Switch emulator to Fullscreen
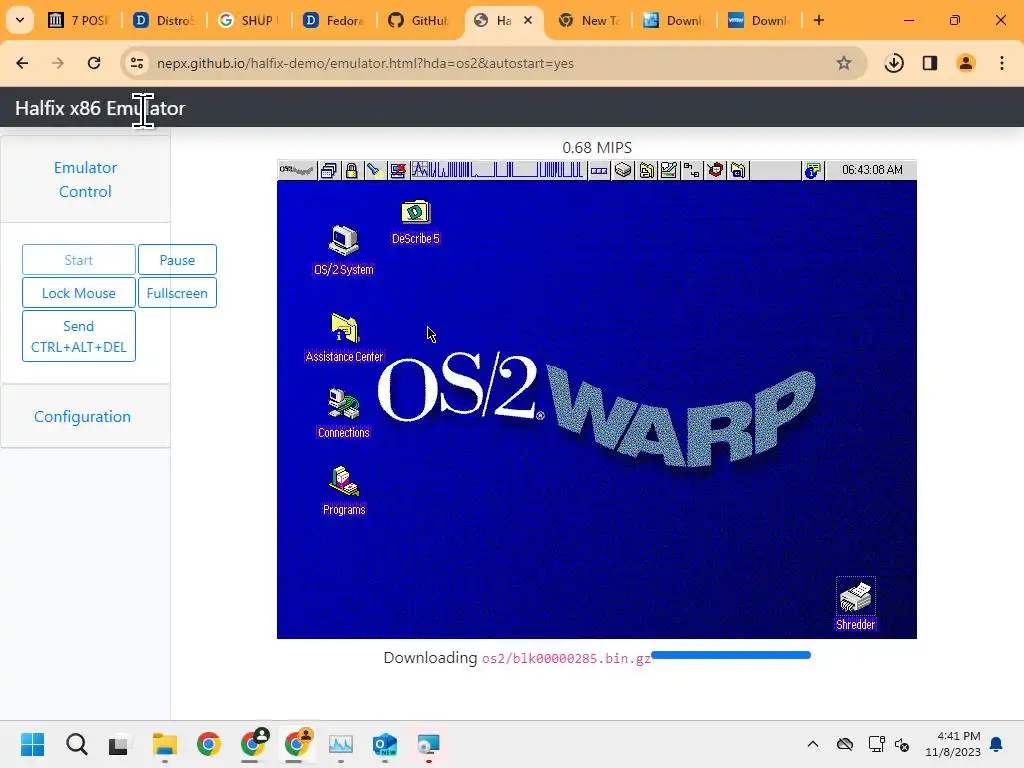This screenshot has width=1024, height=768. [177, 293]
